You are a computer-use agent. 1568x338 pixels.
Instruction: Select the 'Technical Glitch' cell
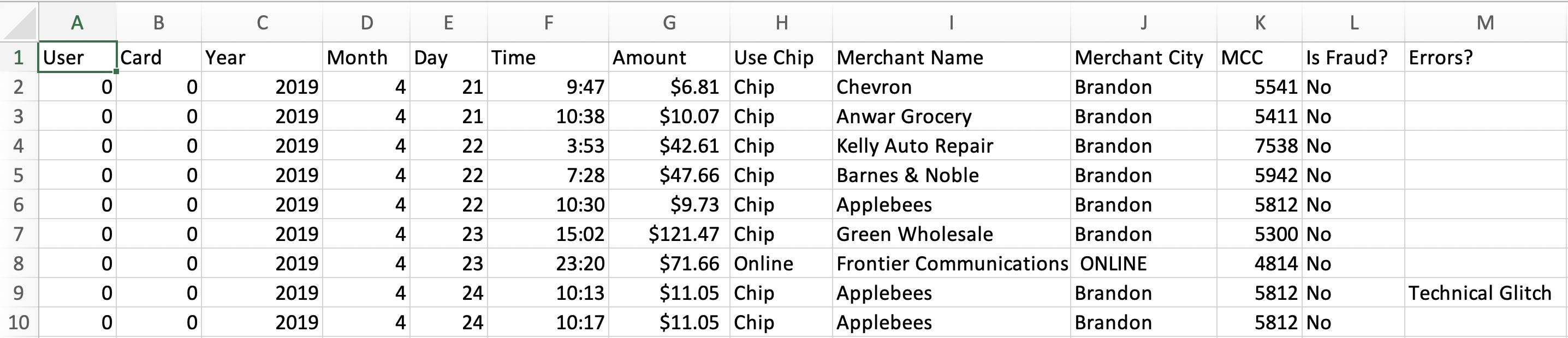pos(1486,293)
